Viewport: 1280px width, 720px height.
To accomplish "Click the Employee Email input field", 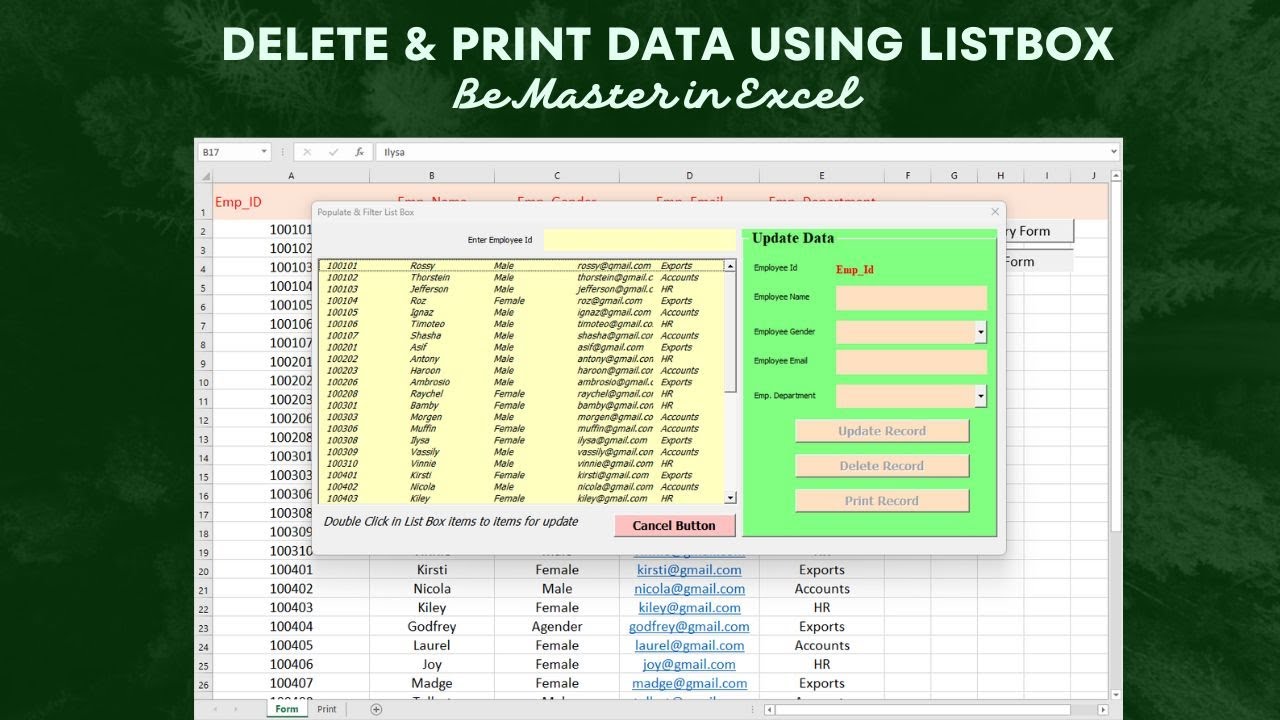I will [x=911, y=362].
